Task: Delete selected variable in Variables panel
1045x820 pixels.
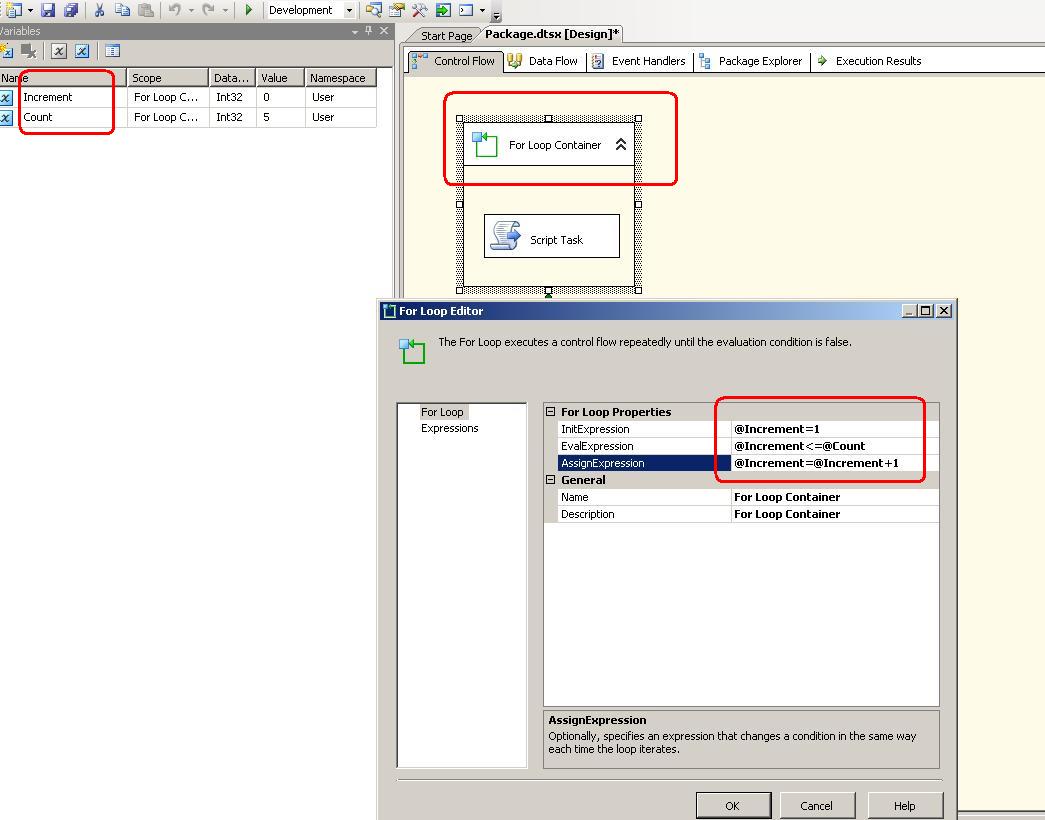Action: coord(28,50)
